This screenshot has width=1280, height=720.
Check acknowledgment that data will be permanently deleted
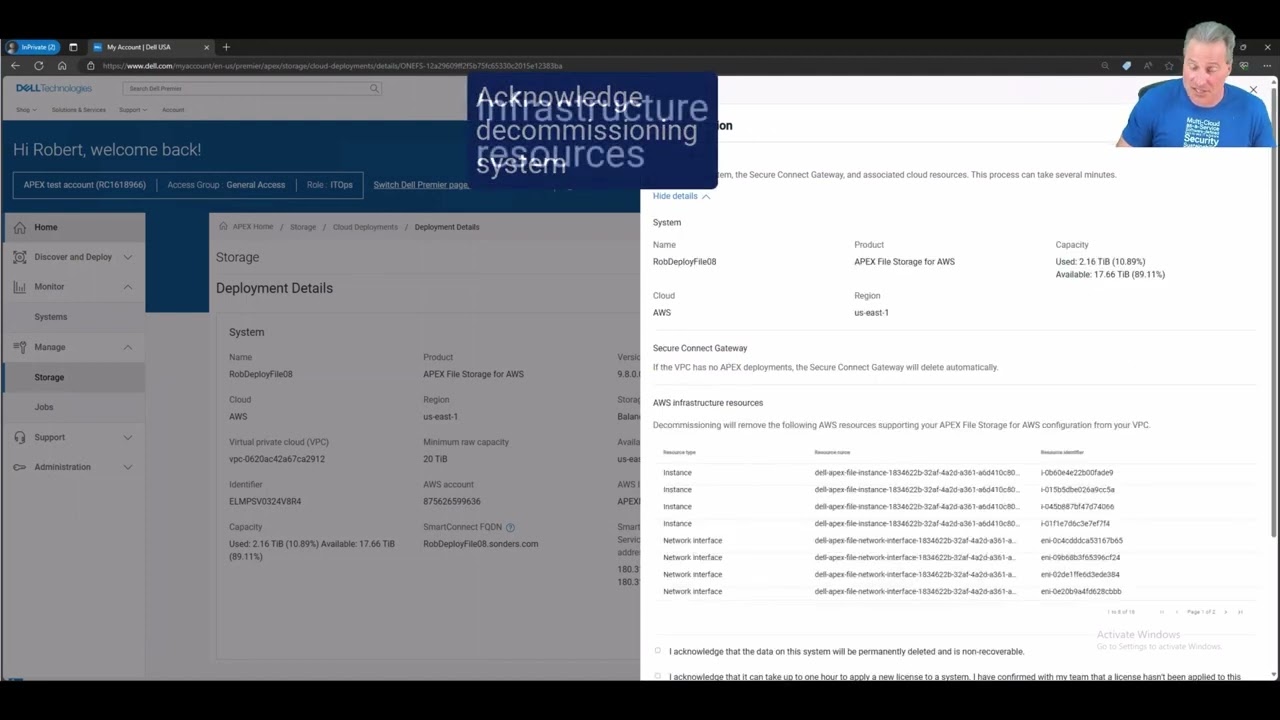(x=658, y=651)
